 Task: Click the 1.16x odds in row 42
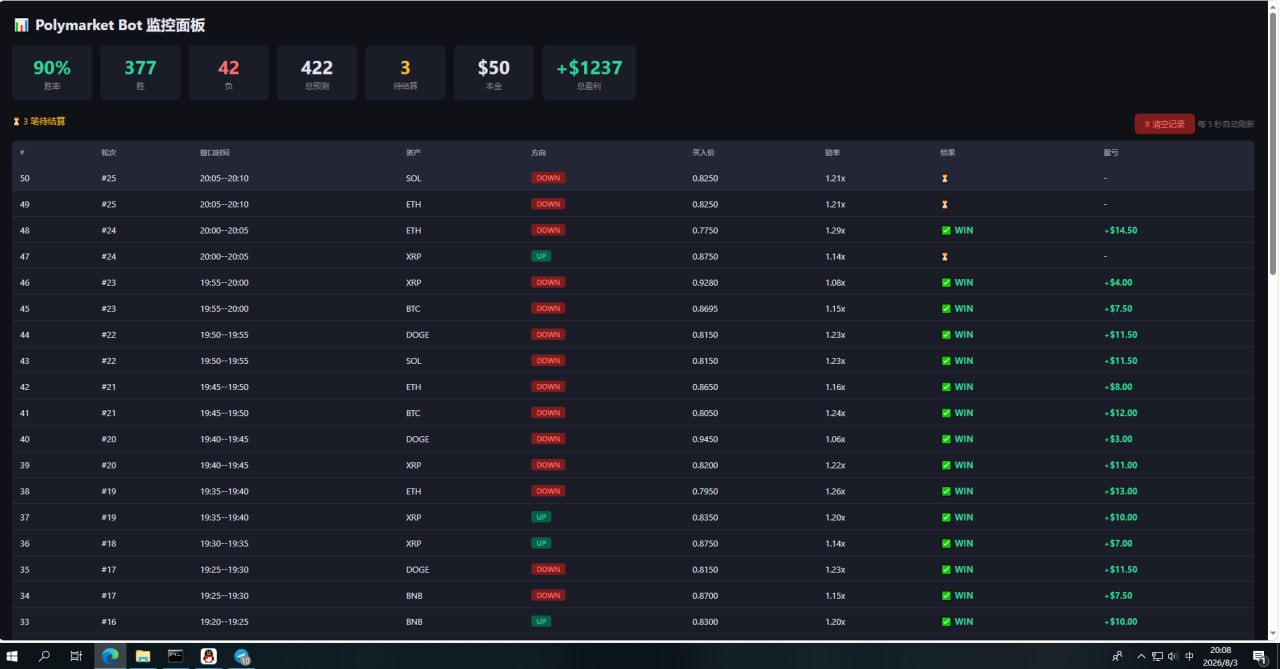[835, 386]
